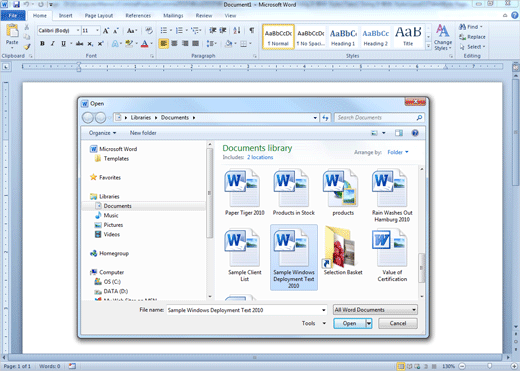
Task: Click the Shrink Font icon
Action: click(x=116, y=31)
